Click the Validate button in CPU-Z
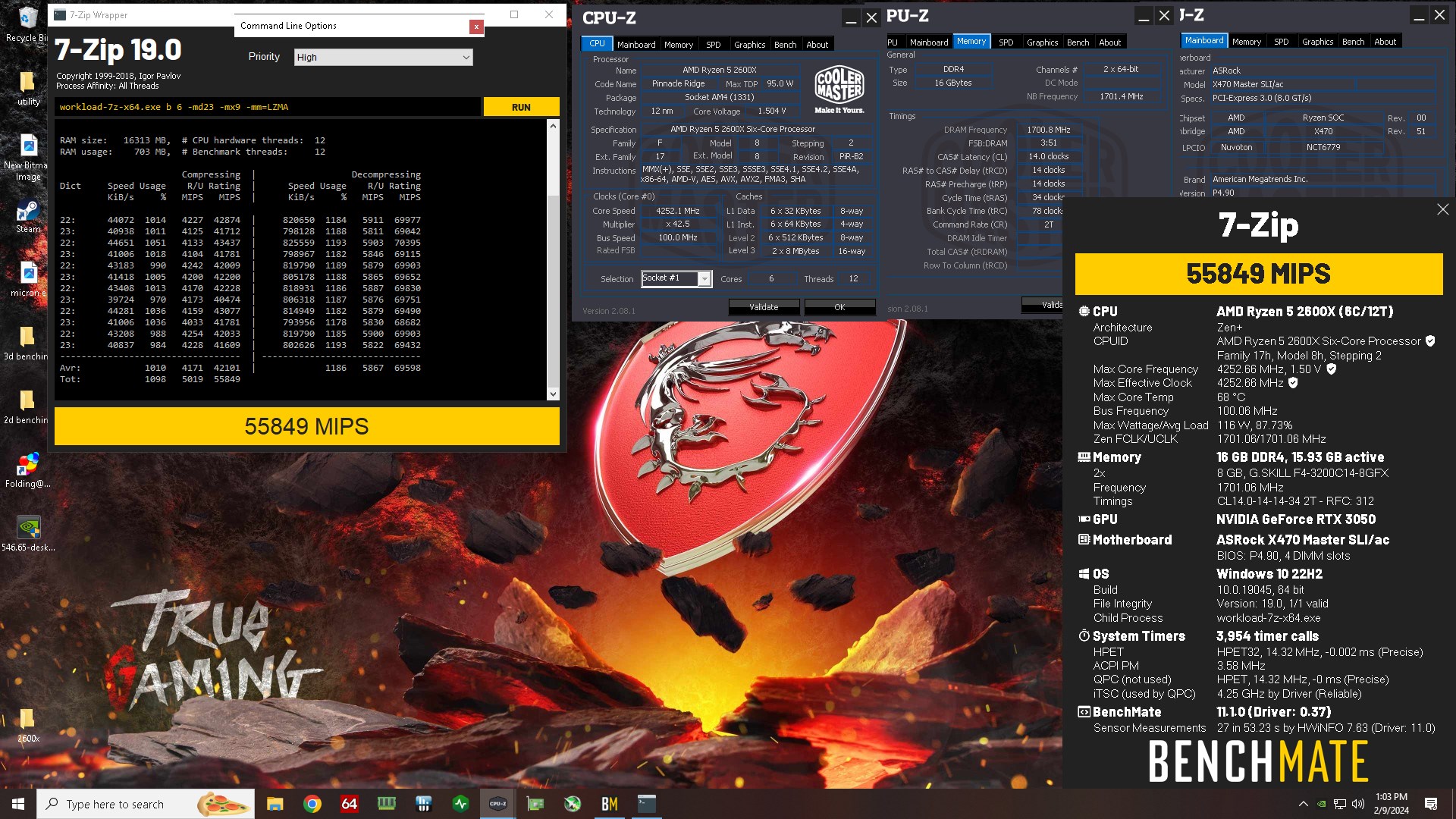 coord(764,307)
